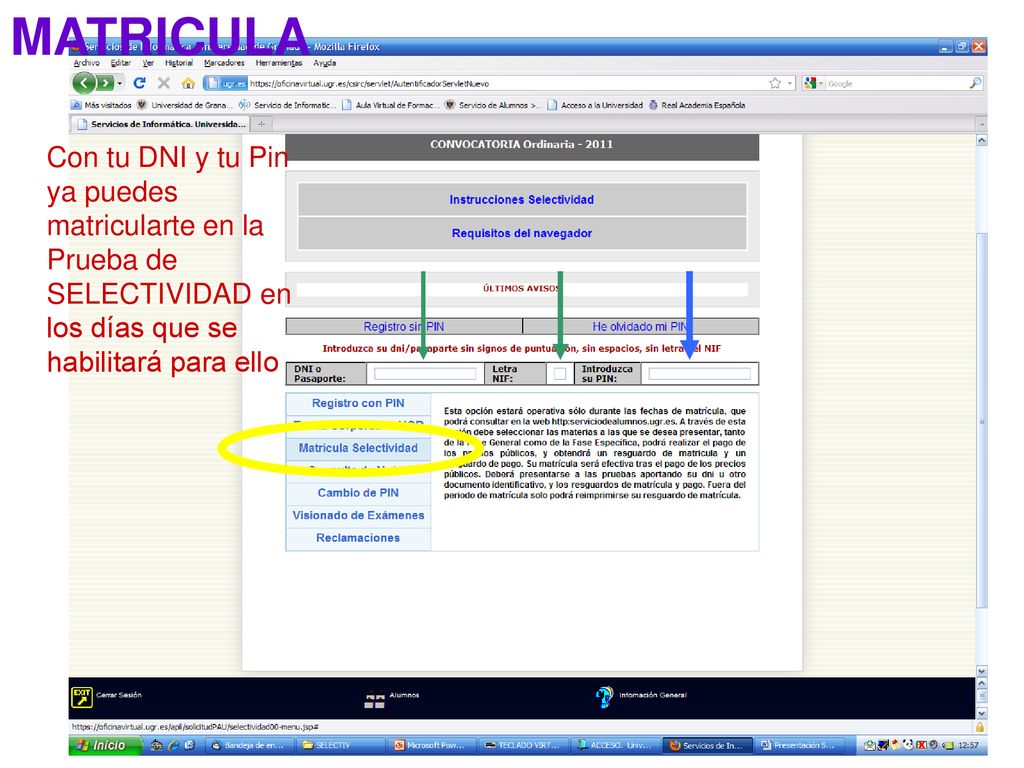
Task: Click the address bar URL field
Action: tap(506, 83)
